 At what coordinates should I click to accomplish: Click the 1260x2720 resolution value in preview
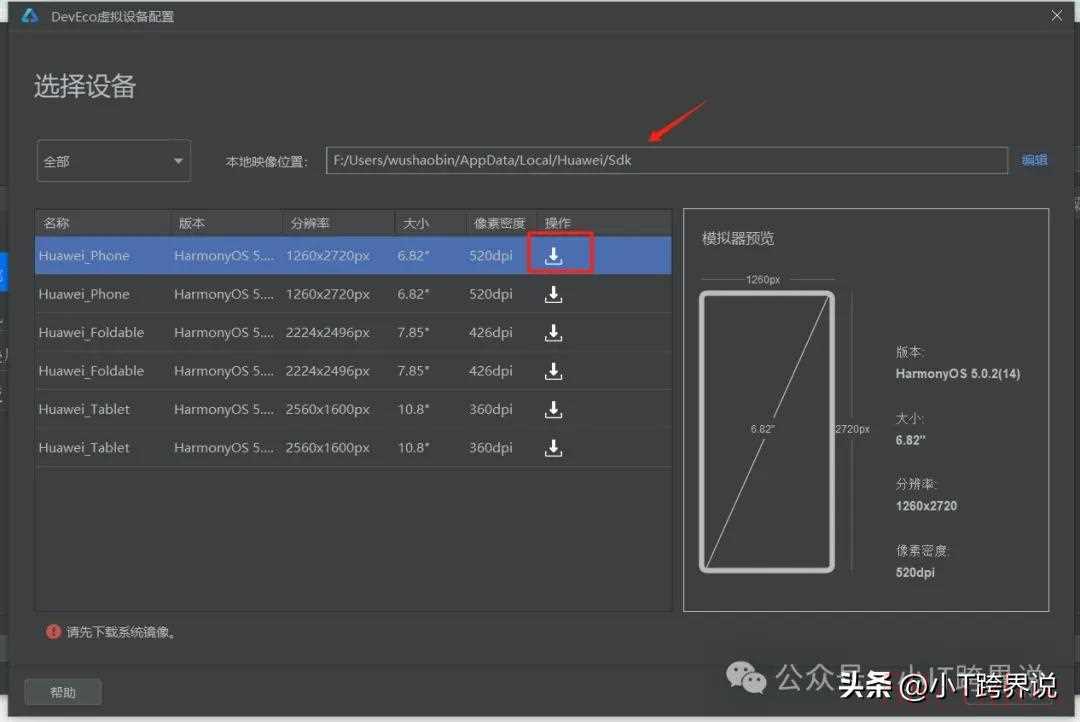(926, 506)
